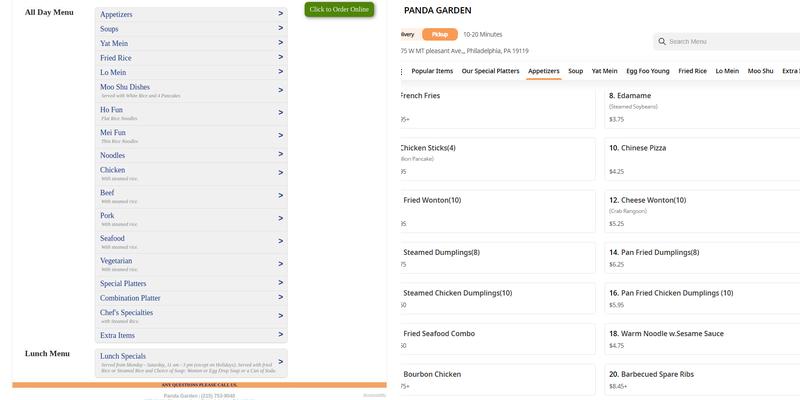Expand the Lunch Specials section

pos(191,361)
